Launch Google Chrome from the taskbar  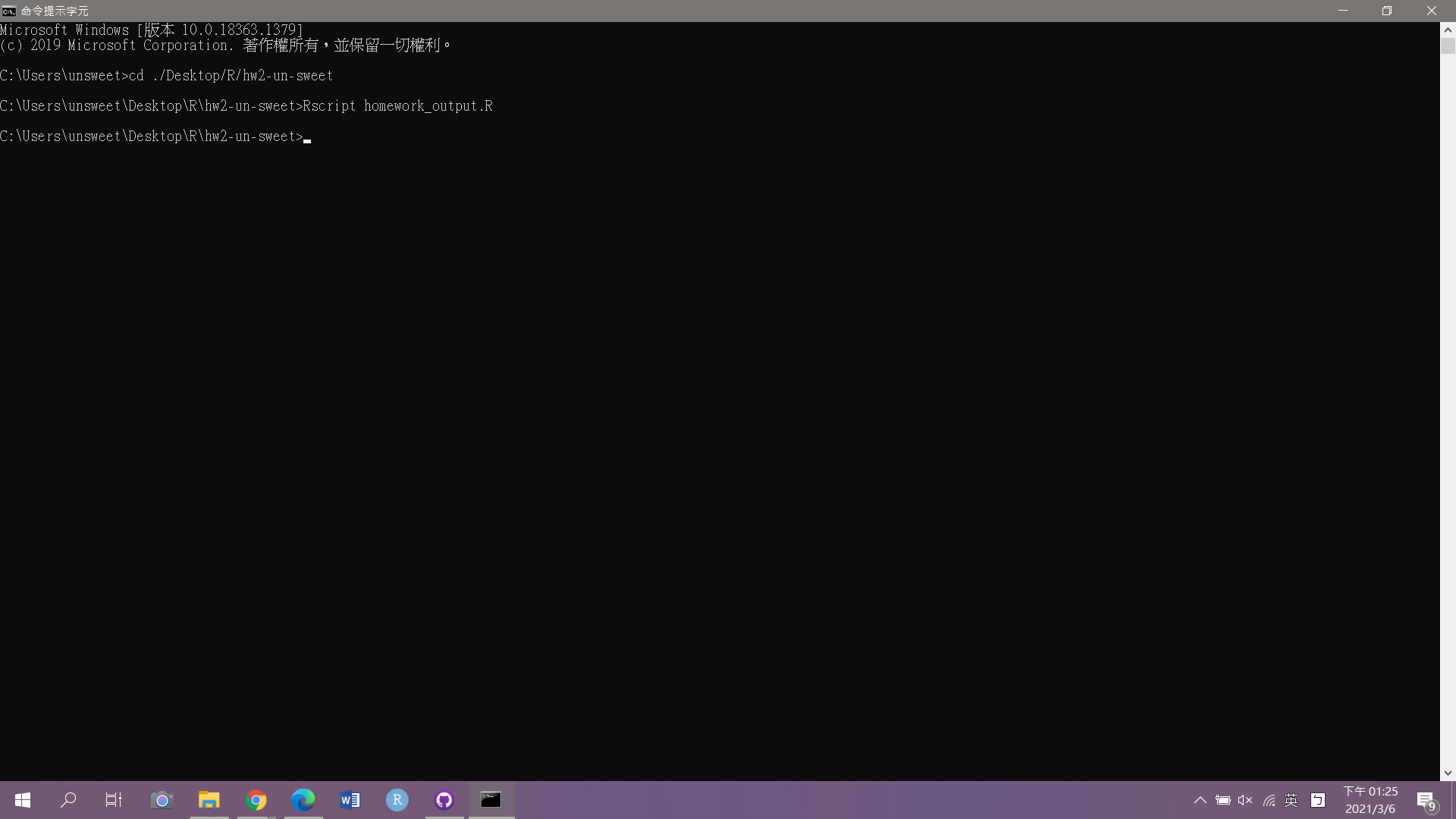pos(256,800)
